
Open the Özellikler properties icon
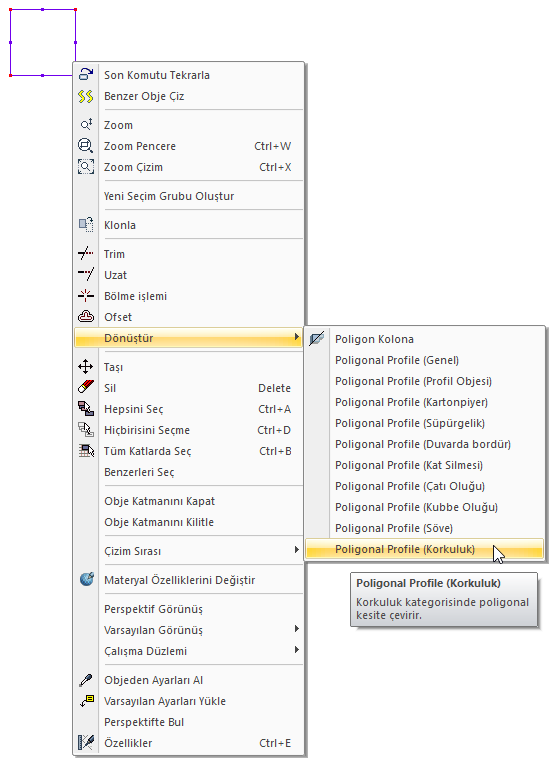(86, 743)
